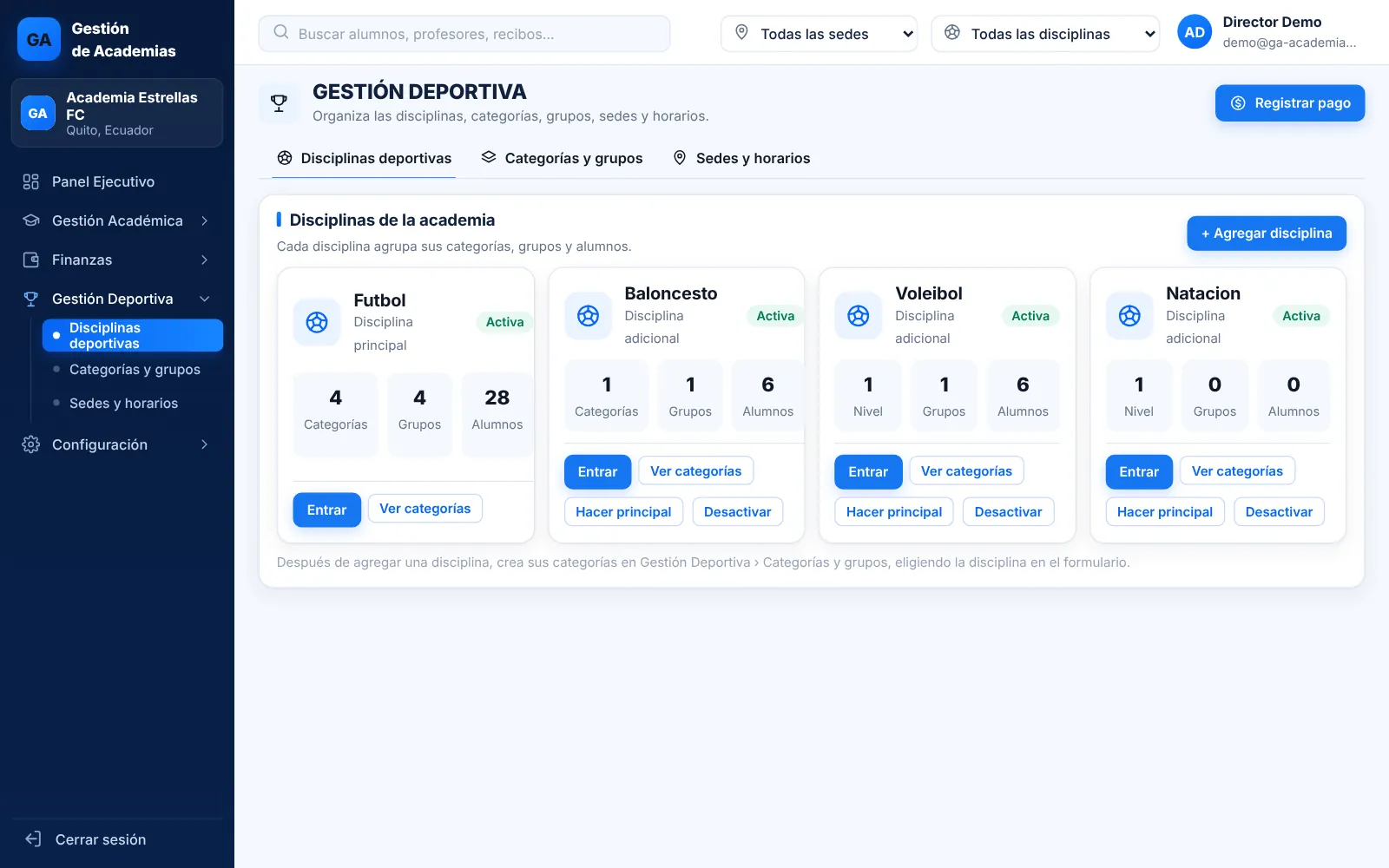Viewport: 1389px width, 868px height.
Task: Click the + Agregar disciplina button
Action: [x=1267, y=233]
